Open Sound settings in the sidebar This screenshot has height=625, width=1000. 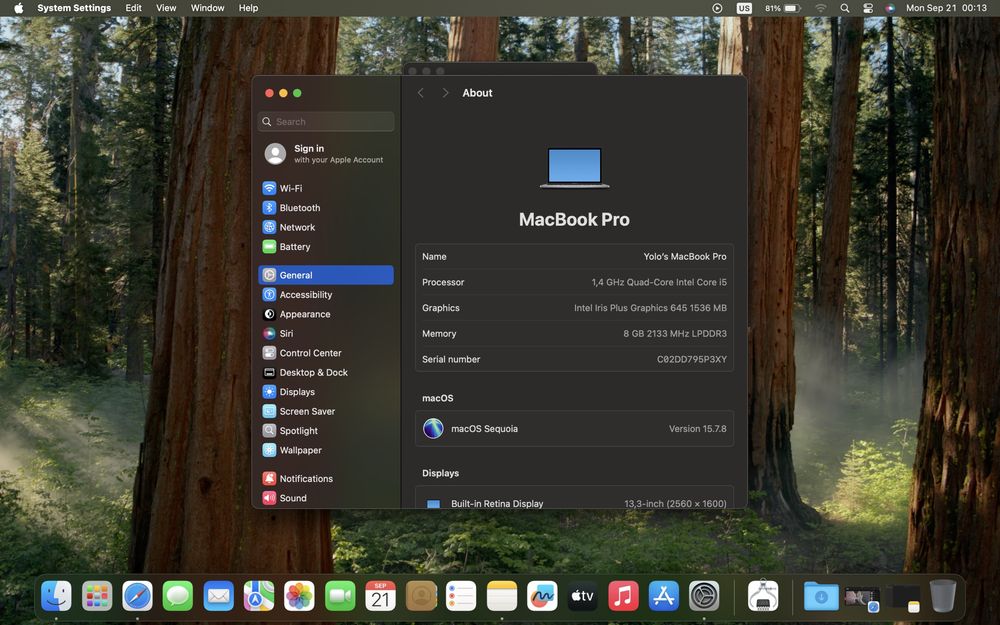pos(326,498)
